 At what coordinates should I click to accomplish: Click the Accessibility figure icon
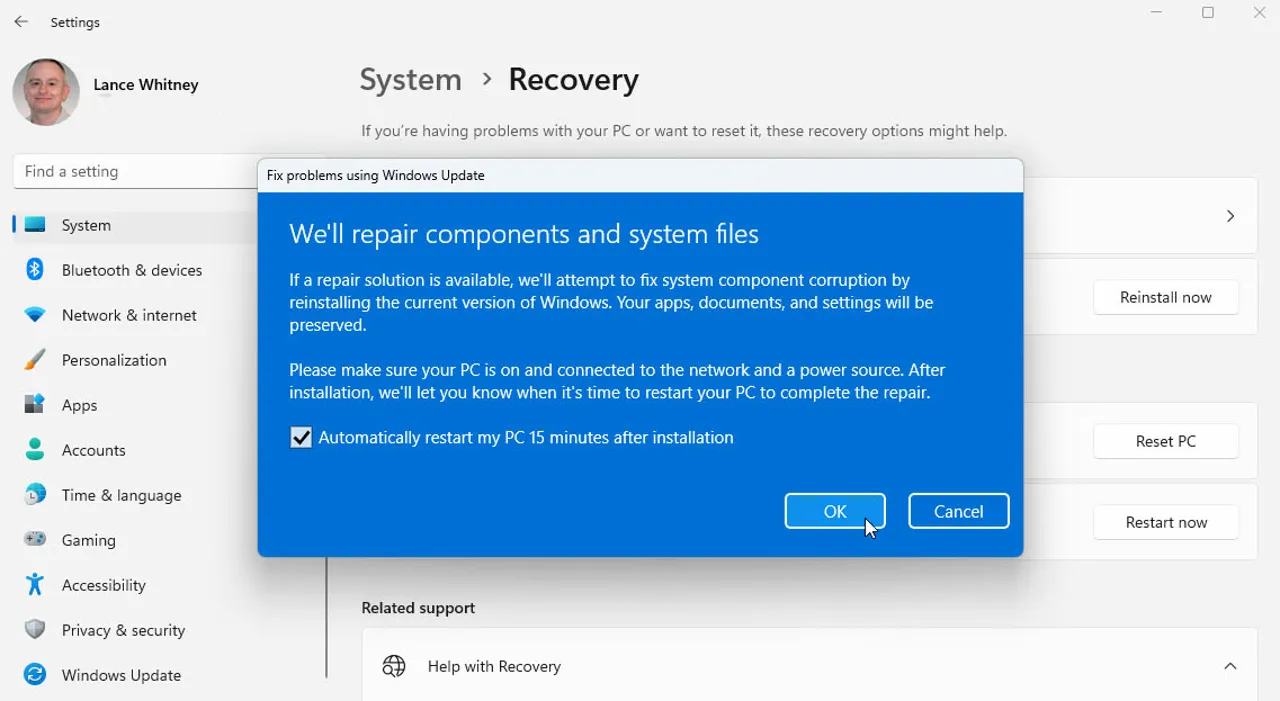(35, 585)
